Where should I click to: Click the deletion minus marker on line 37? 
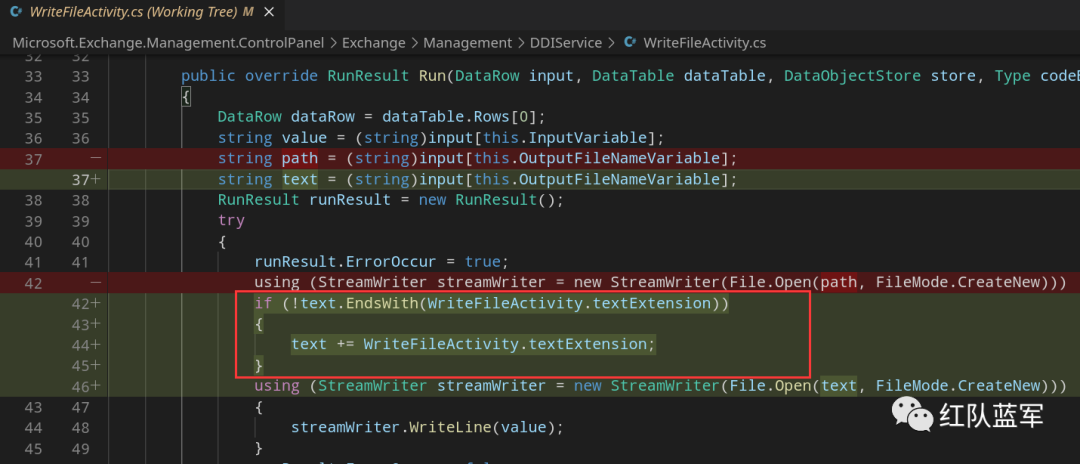[x=96, y=158]
